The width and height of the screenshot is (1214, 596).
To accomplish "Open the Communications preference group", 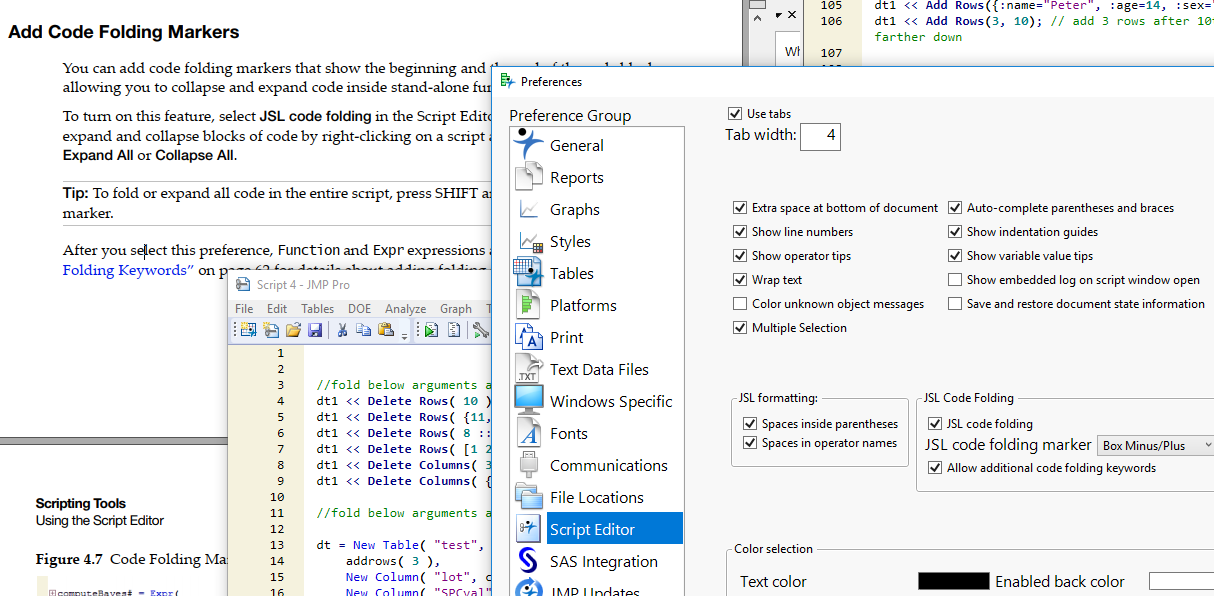I will [609, 465].
